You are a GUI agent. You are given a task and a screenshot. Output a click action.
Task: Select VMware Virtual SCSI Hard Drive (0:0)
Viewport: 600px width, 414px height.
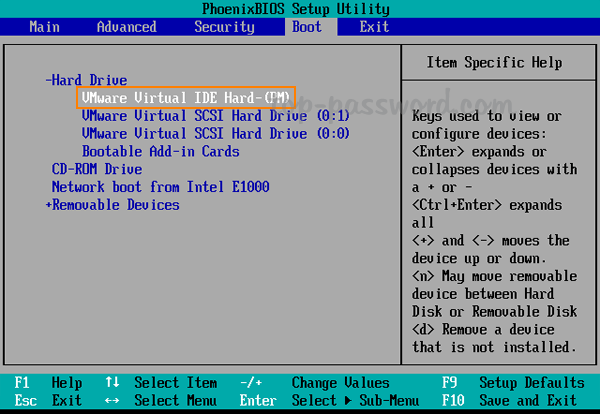pos(215,134)
